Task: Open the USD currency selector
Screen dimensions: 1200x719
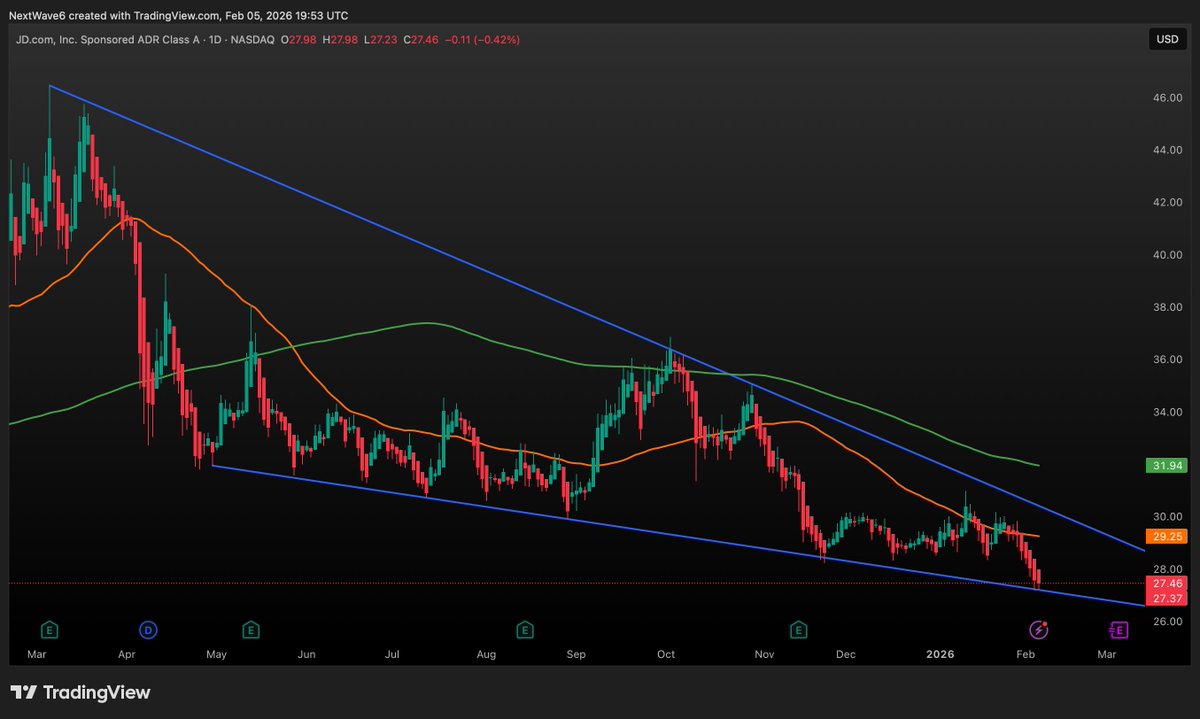Action: tap(1167, 39)
